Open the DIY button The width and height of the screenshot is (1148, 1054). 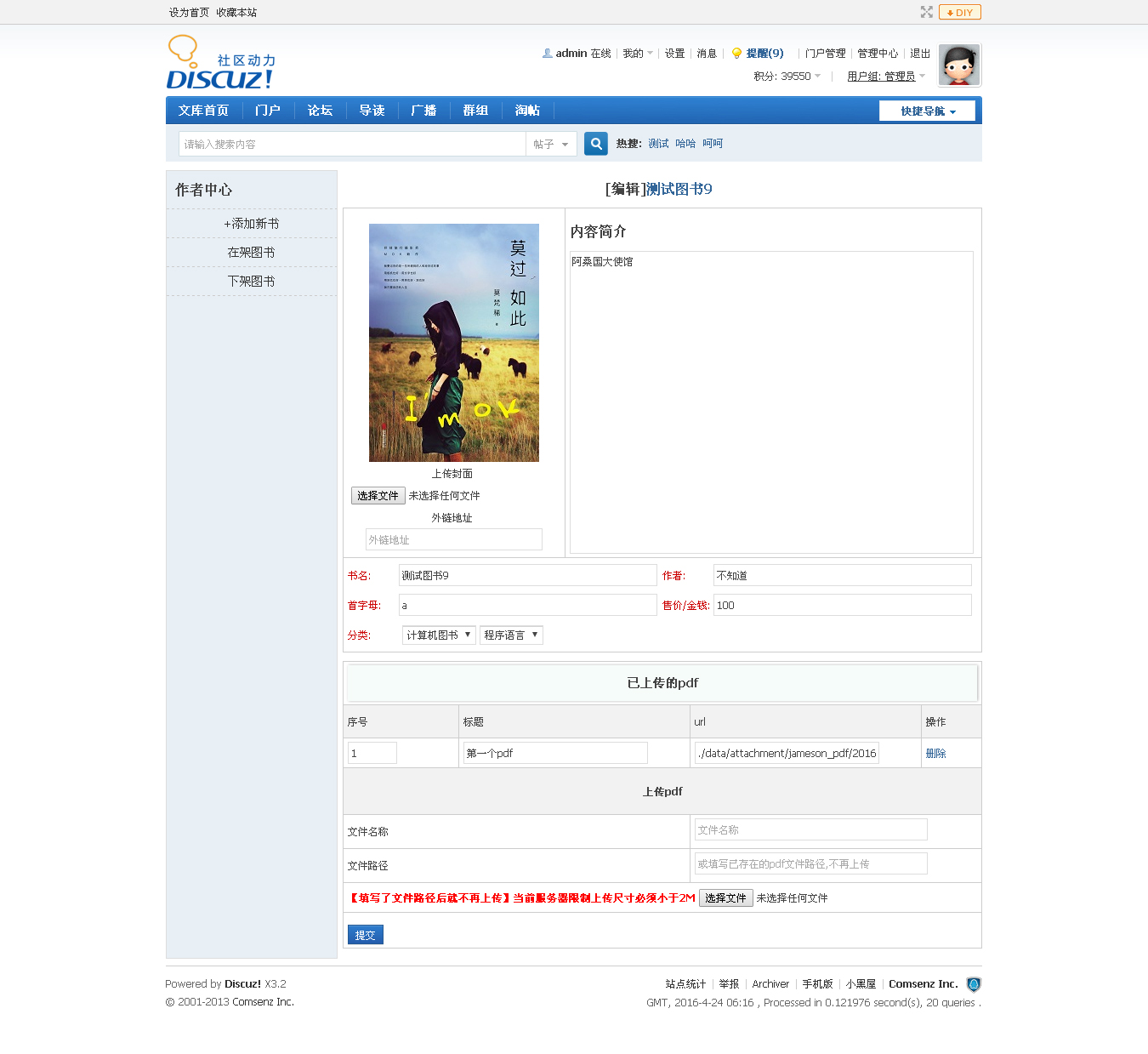tap(960, 12)
